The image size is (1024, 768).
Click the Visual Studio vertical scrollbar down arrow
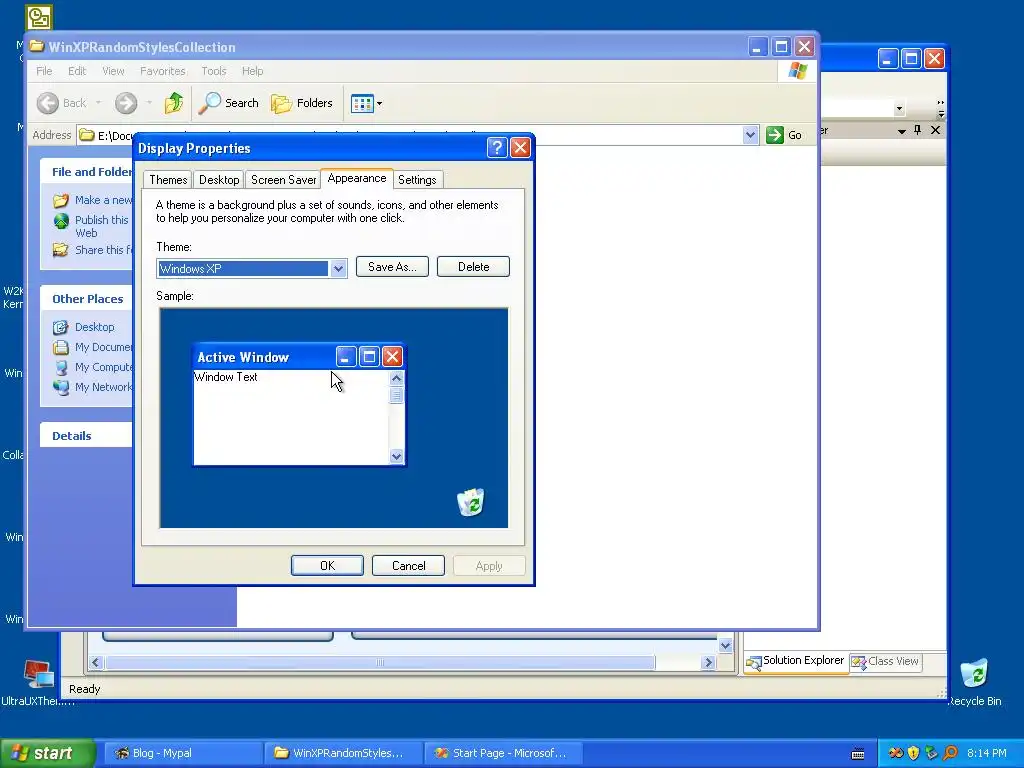726,645
